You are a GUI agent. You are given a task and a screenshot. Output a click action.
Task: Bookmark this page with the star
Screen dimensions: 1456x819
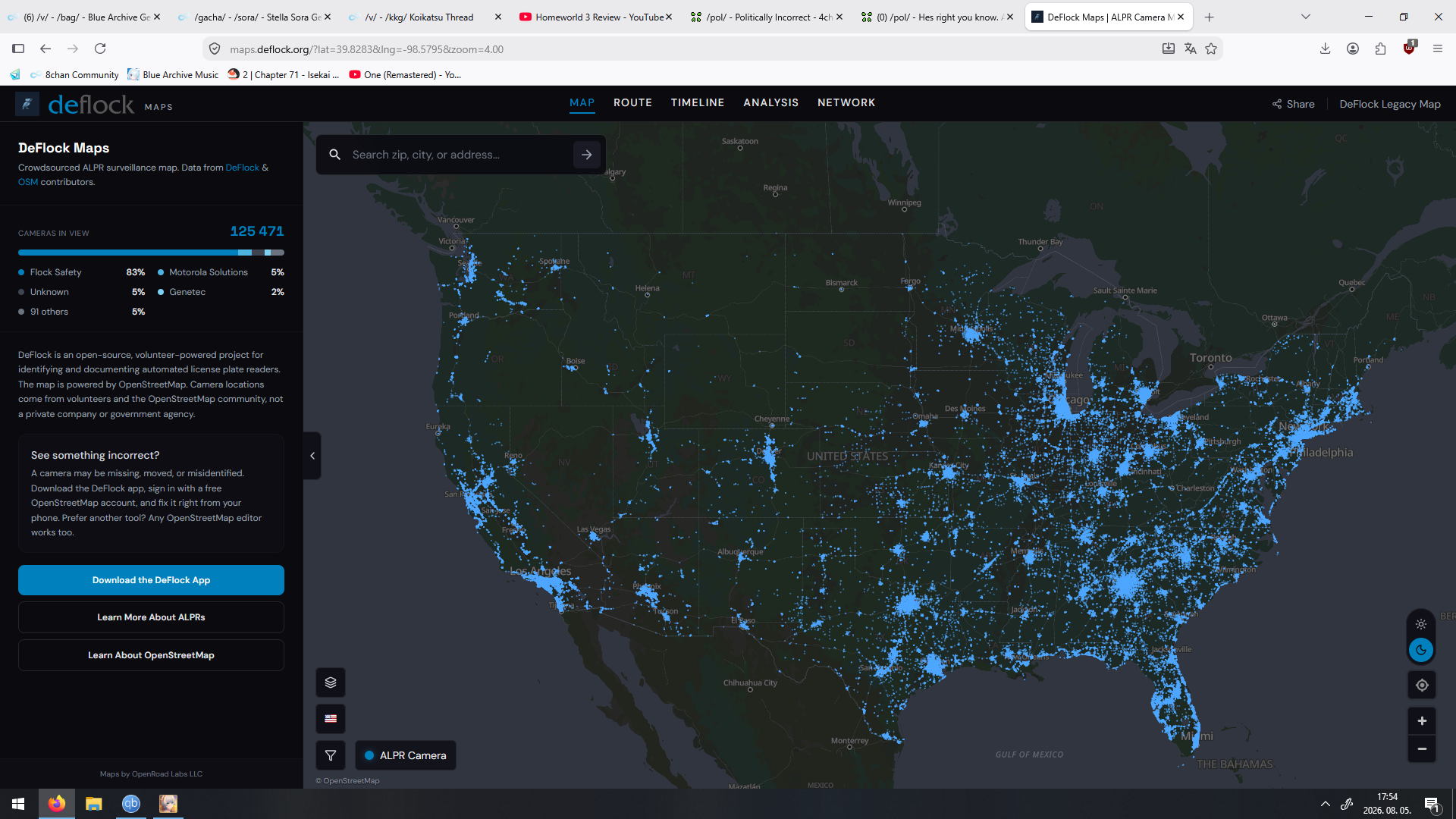pos(1211,49)
